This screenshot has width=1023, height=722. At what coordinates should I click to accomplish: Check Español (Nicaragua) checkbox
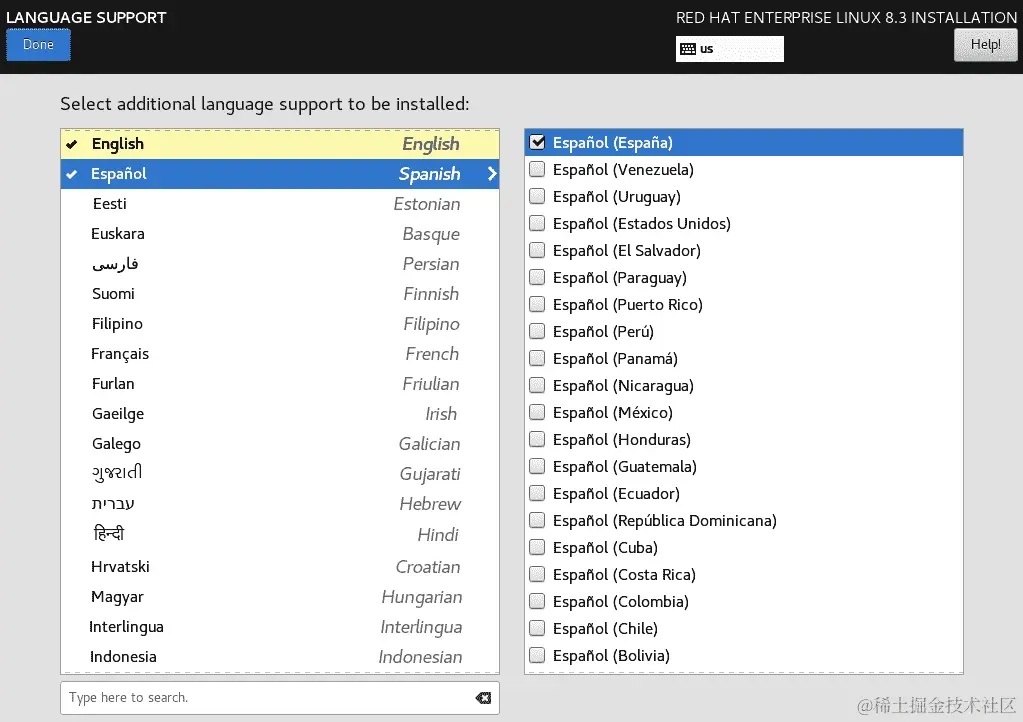pos(537,385)
